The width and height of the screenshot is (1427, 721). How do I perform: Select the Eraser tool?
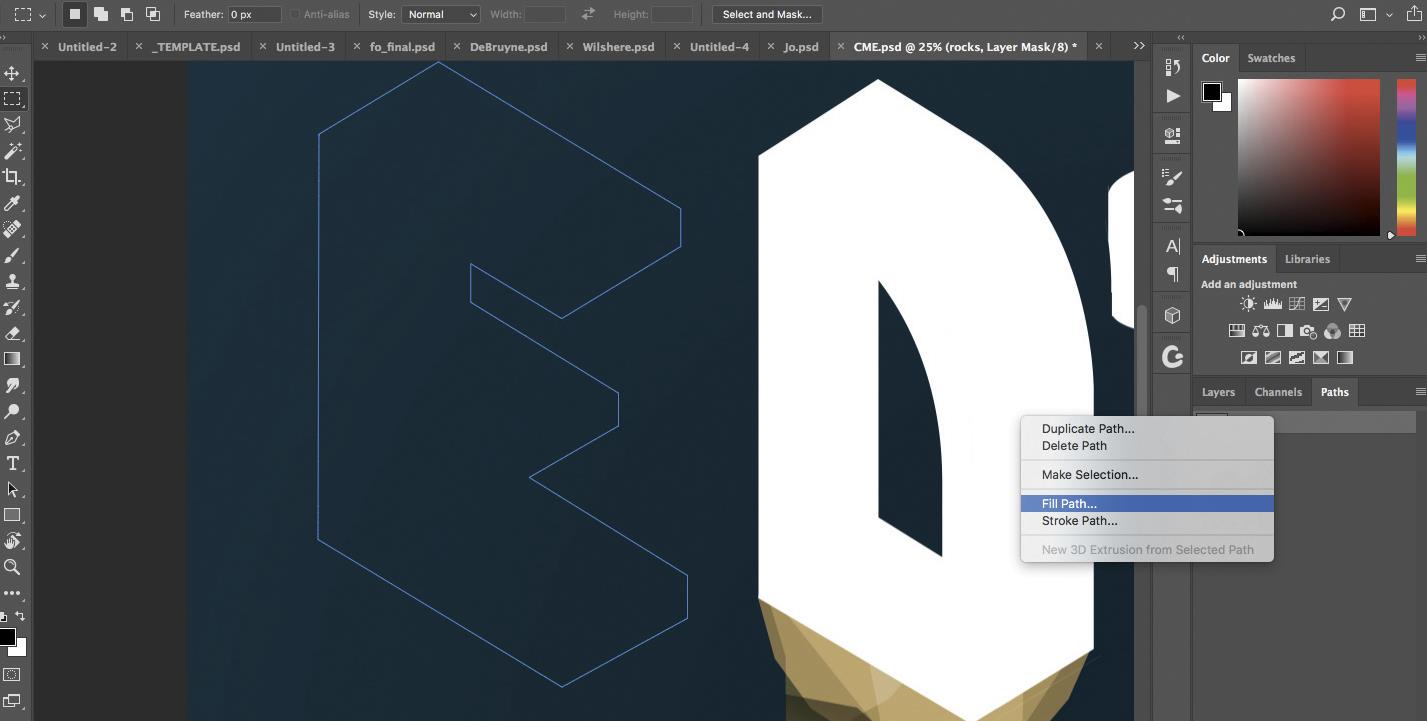[x=13, y=333]
